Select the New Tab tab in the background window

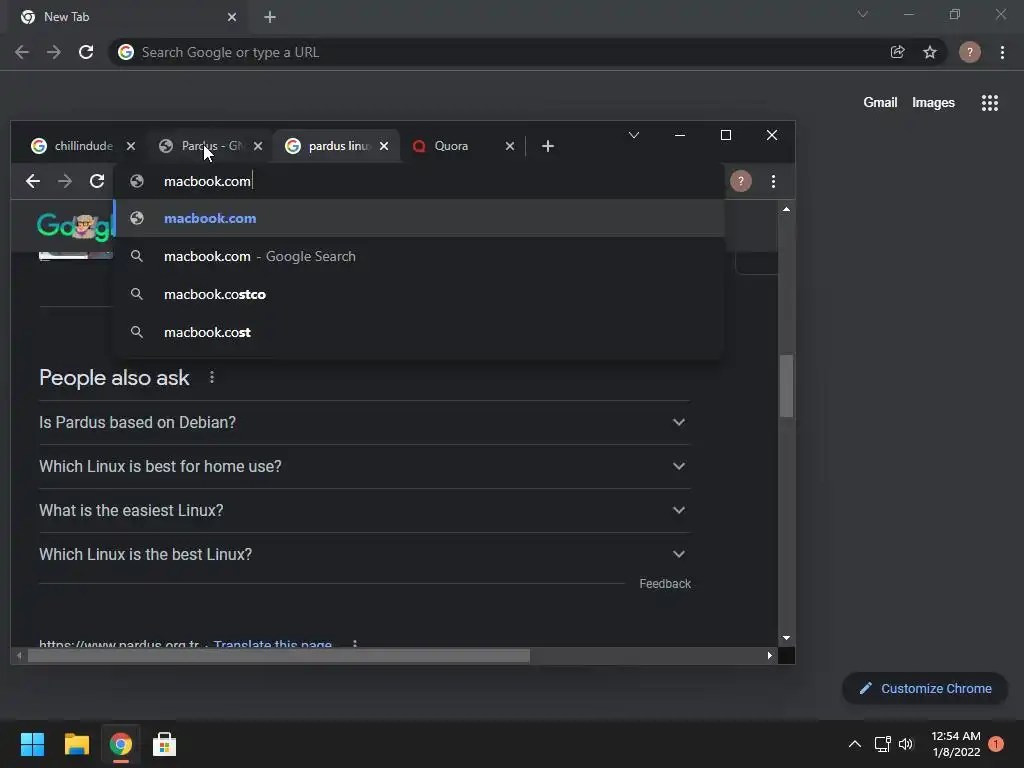click(127, 17)
